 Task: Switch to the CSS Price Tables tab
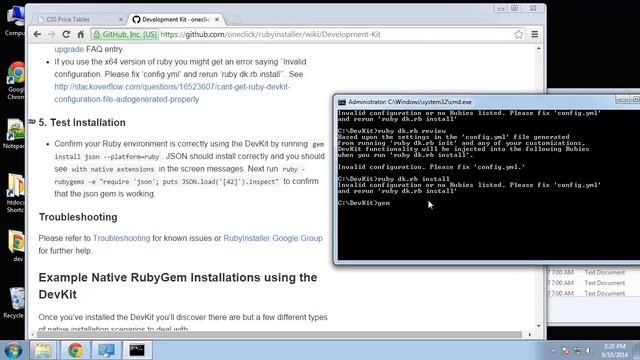pos(78,19)
